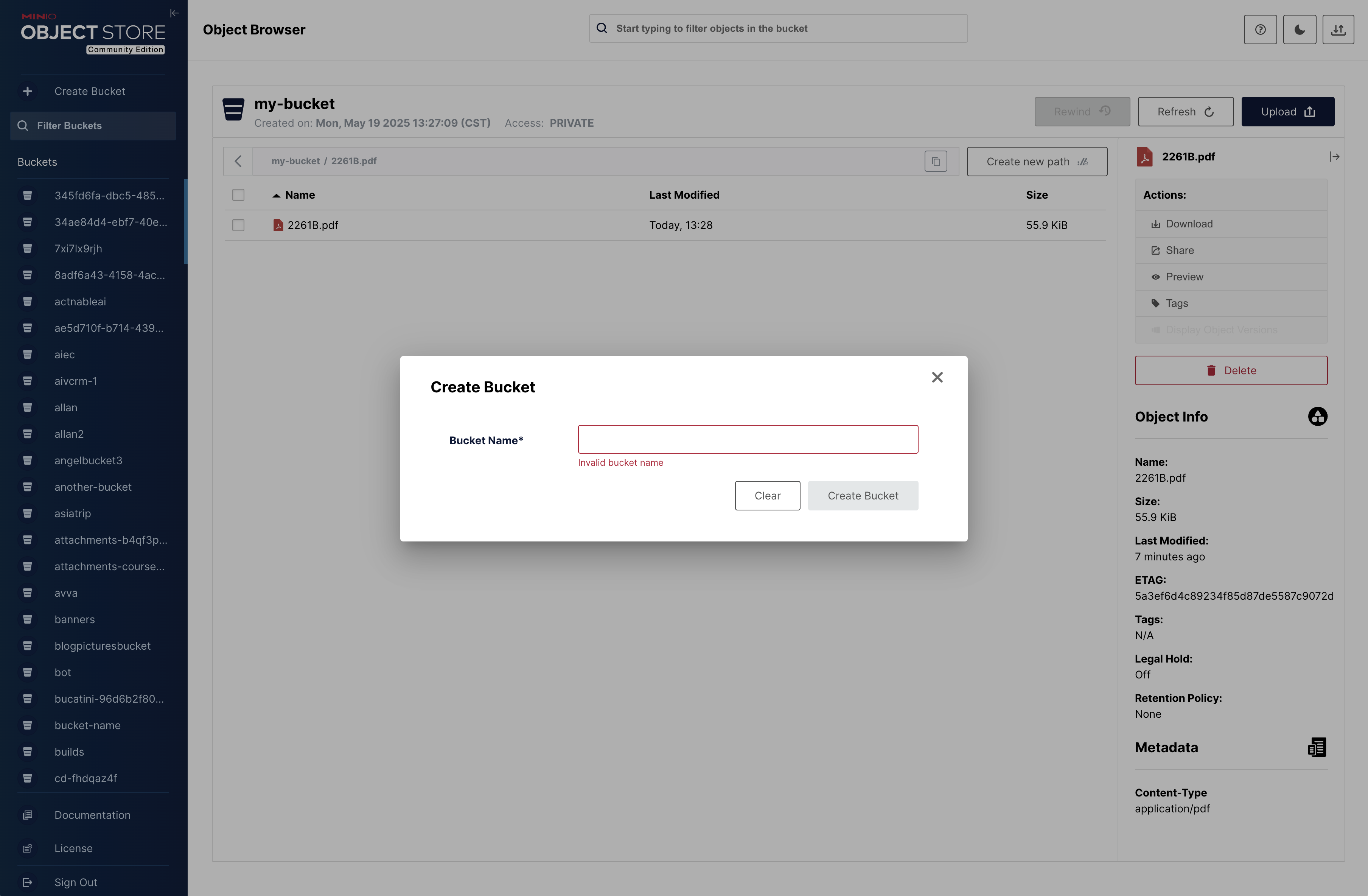Go back using the left chevron
Viewport: 1368px width, 896px height.
pos(238,162)
